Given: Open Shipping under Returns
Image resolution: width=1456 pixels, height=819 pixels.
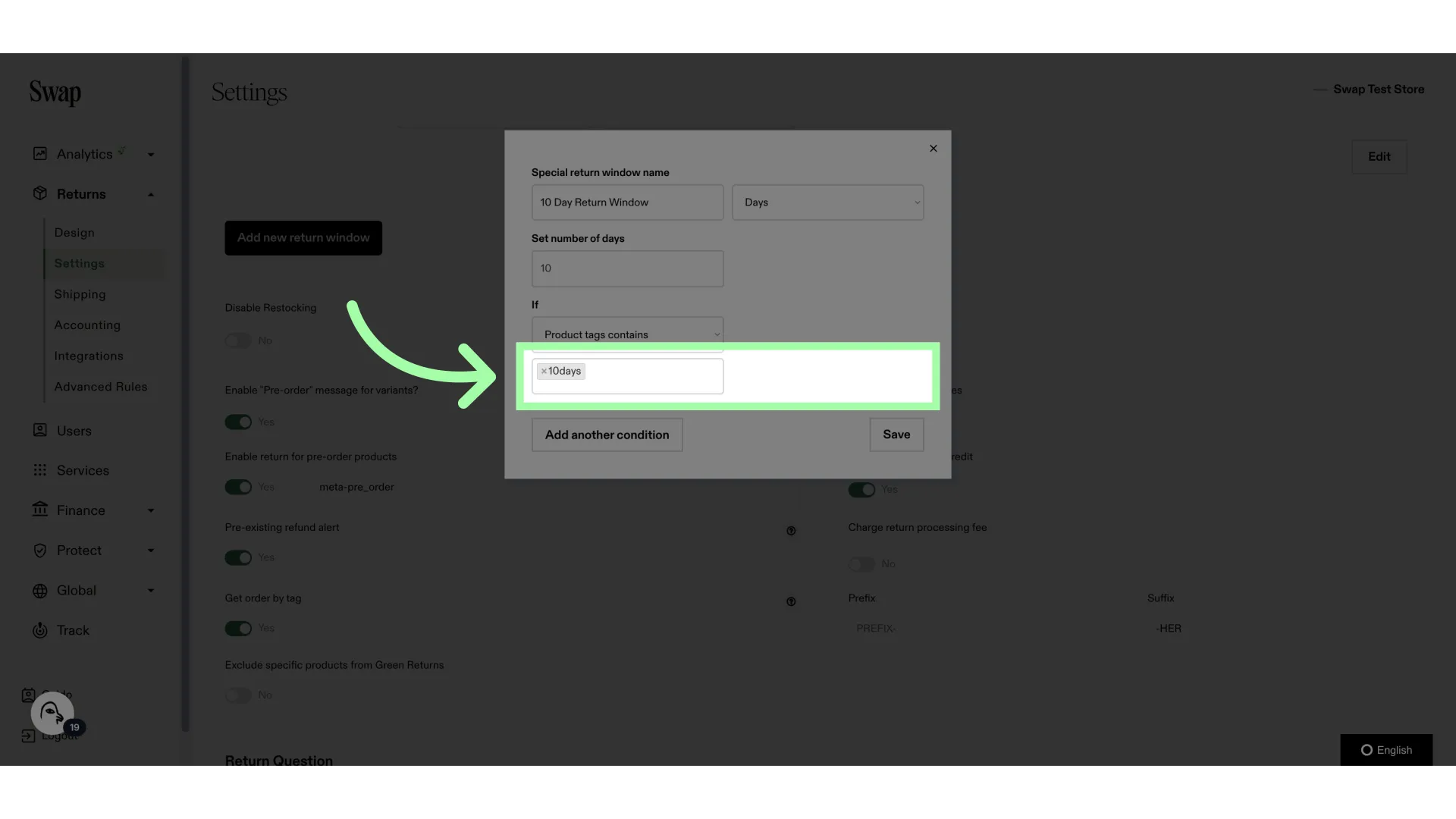Looking at the screenshot, I should coord(80,294).
